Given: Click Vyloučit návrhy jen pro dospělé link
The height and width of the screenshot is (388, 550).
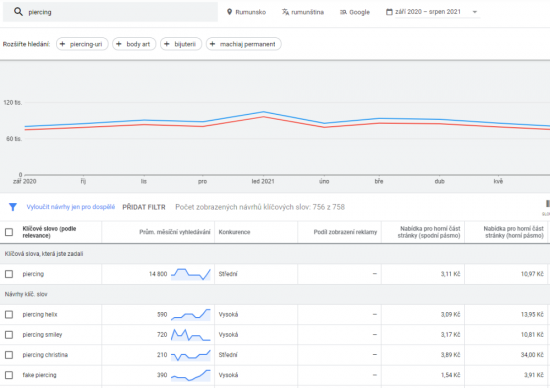Looking at the screenshot, I should pos(71,207).
